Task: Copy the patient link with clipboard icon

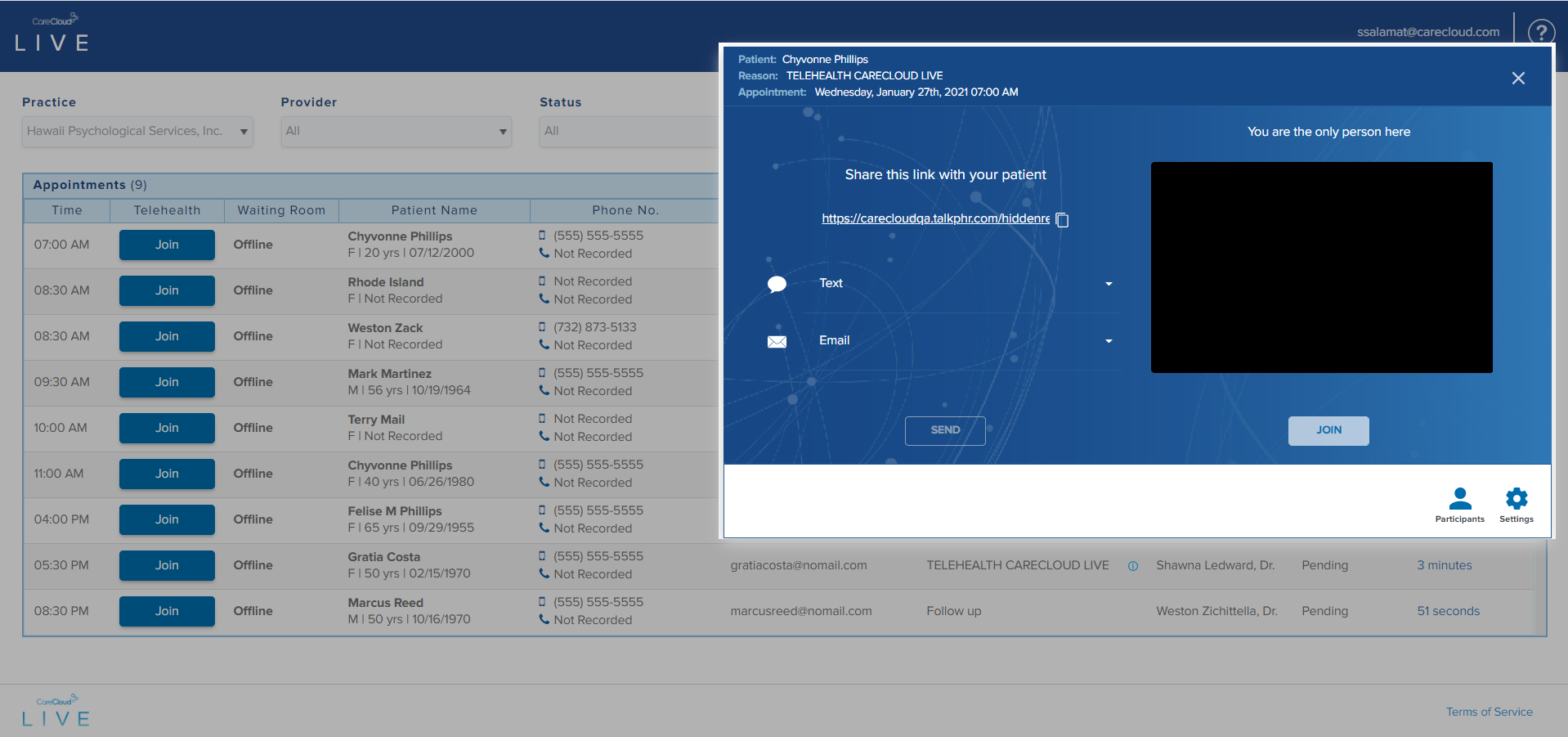Action: tap(1062, 219)
